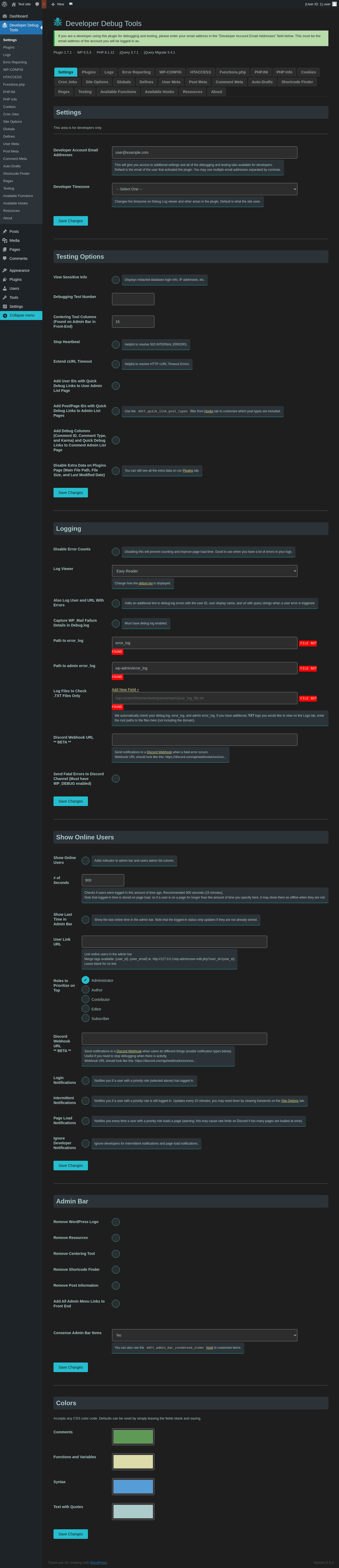The image size is (339, 1568).
Task: Toggle View Sensitive Info
Action: tap(115, 280)
